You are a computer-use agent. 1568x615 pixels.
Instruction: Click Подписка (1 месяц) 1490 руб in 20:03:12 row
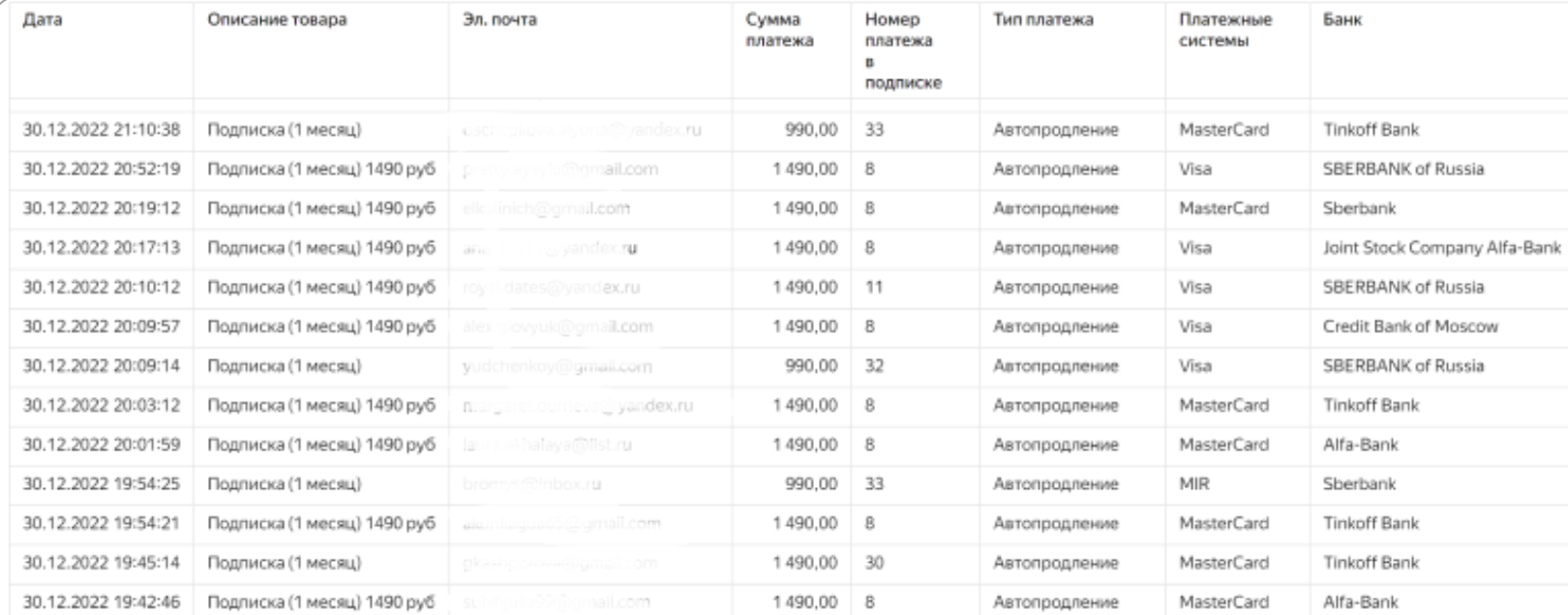[321, 406]
